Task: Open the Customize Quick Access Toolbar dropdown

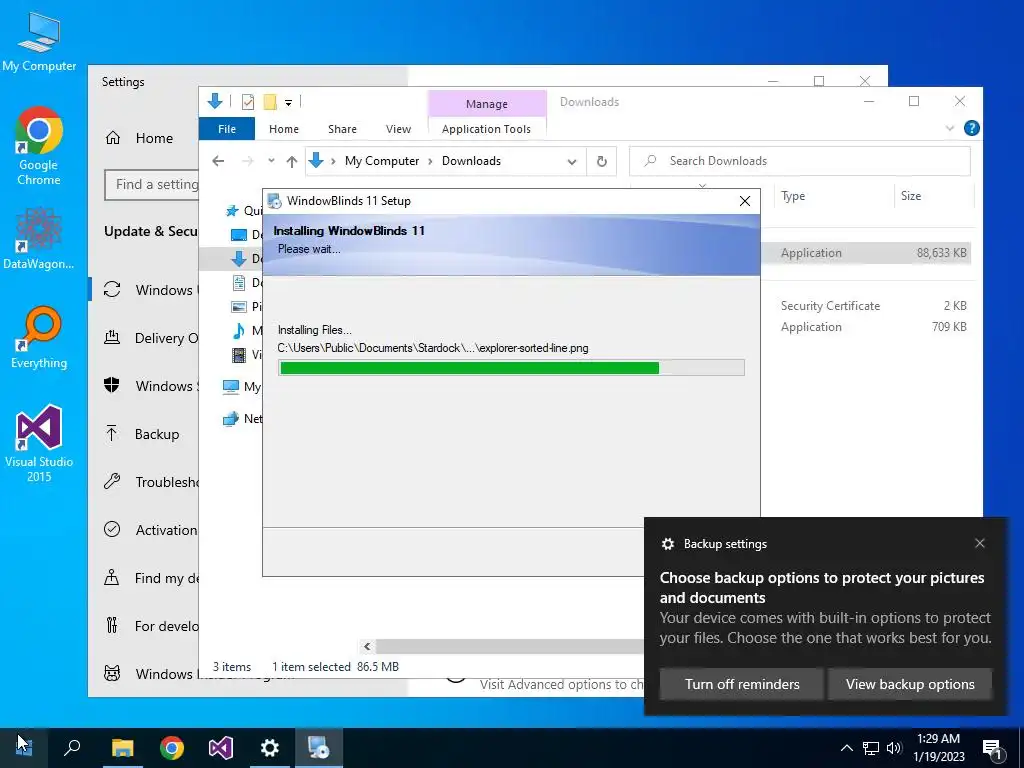Action: 288,103
